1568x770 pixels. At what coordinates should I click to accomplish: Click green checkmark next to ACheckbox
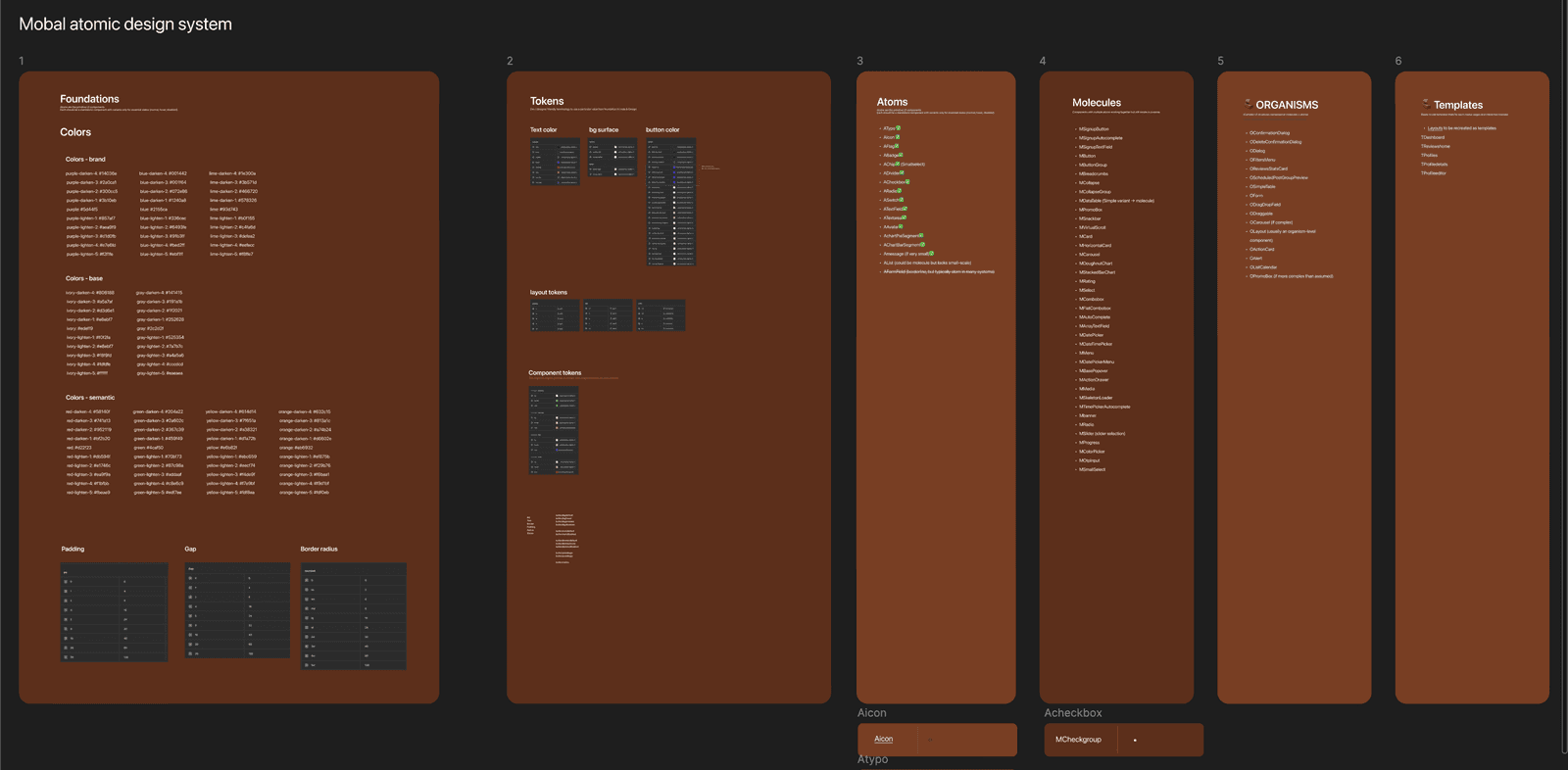907,181
